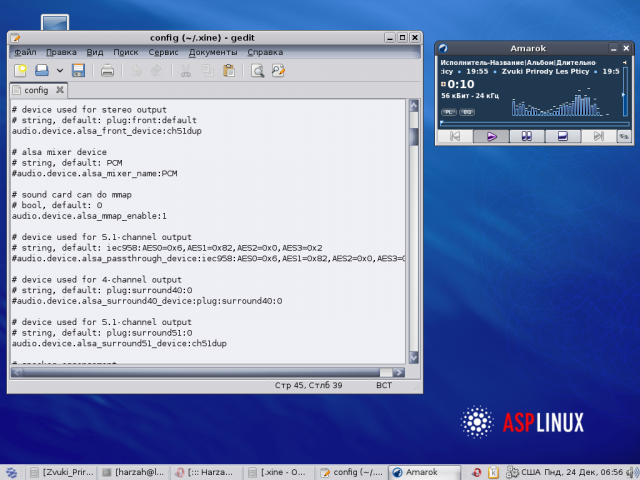Switch to the [Zvuki_Prir... taskbar window
The image size is (640, 480).
click(x=63, y=472)
